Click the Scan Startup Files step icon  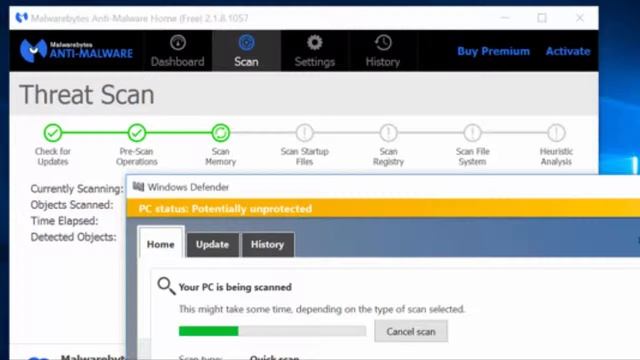click(304, 133)
